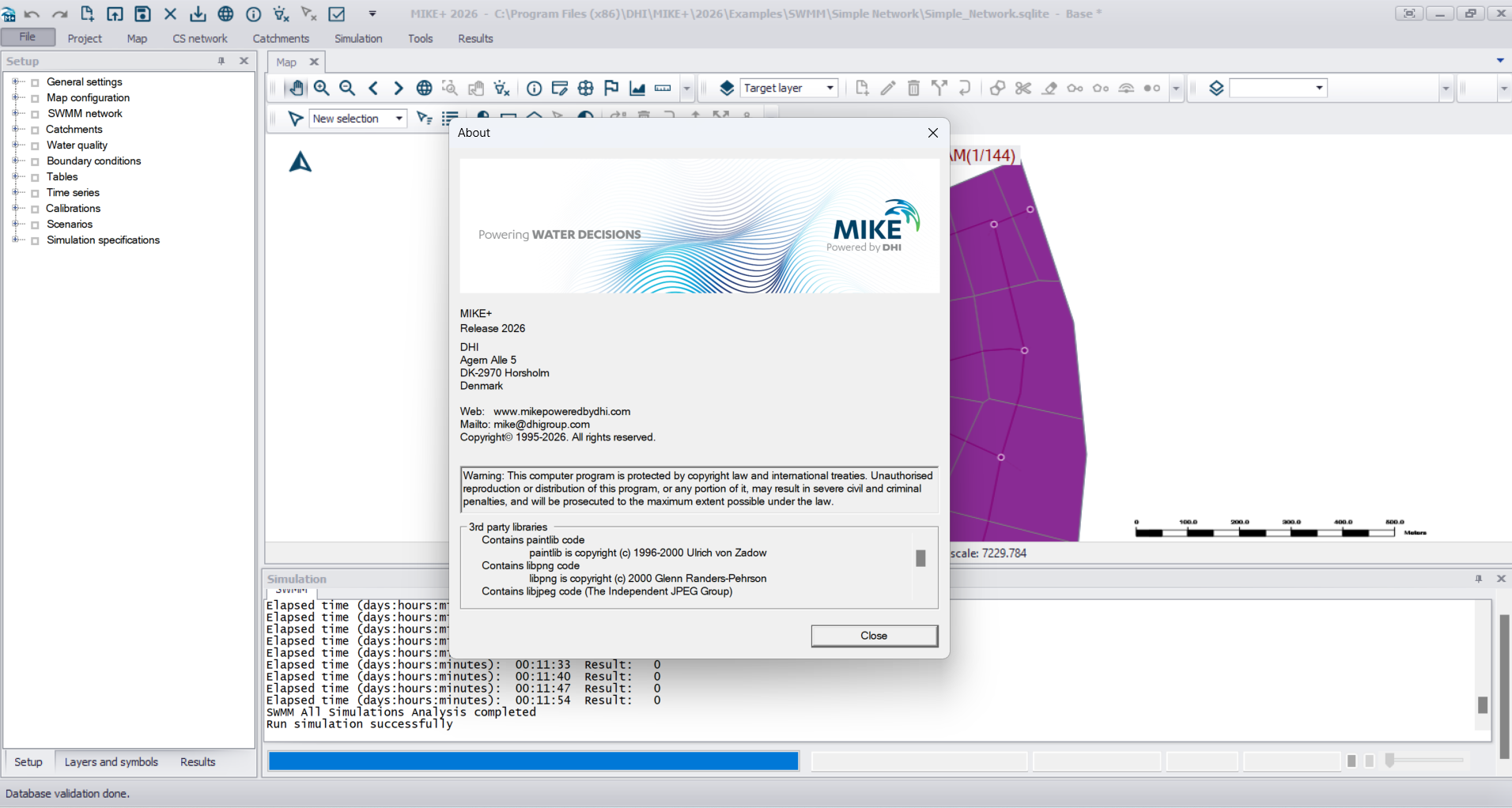The image size is (1512, 808).
Task: Tick the Water quality checkbox
Action: point(35,145)
